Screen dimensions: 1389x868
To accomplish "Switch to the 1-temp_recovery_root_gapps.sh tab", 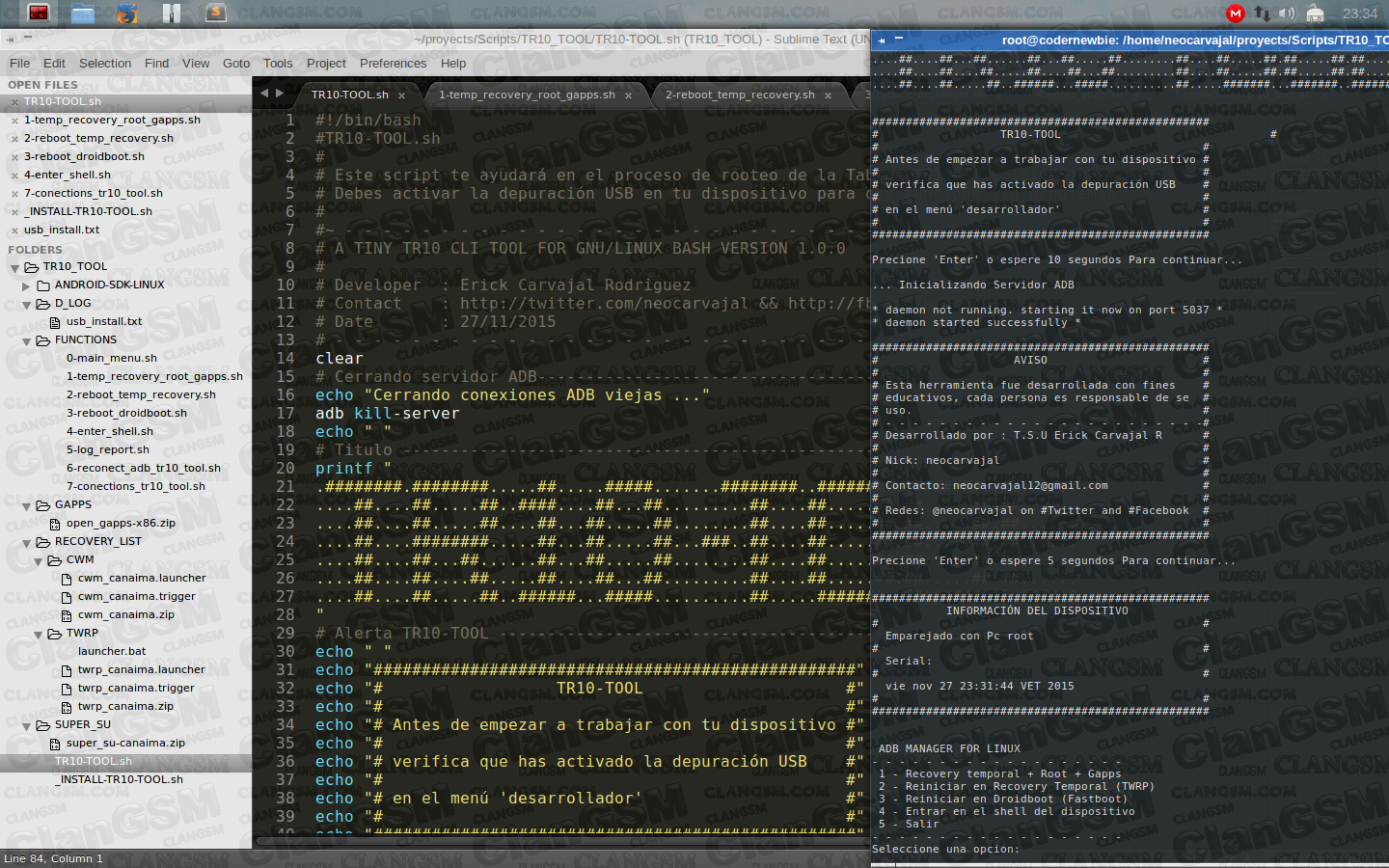I will (x=527, y=95).
